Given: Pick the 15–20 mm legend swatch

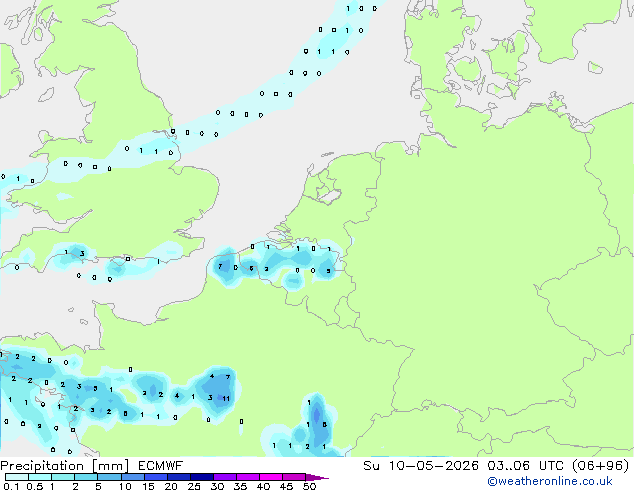Looking at the screenshot, I should (x=155, y=477).
